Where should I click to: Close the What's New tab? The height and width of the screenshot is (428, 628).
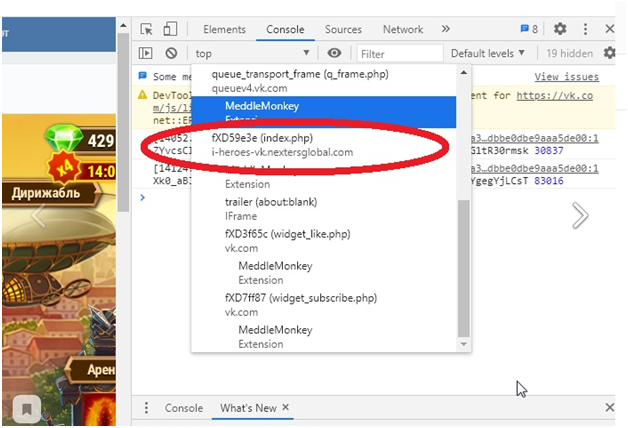coord(285,407)
